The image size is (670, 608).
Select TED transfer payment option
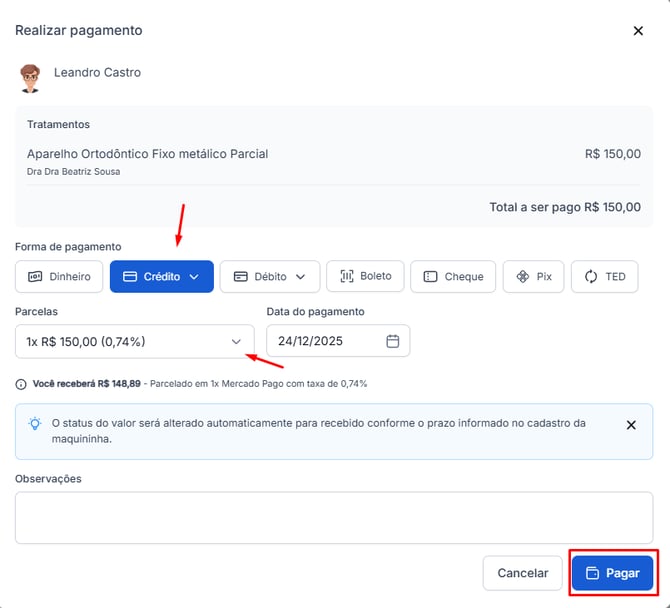coord(604,277)
